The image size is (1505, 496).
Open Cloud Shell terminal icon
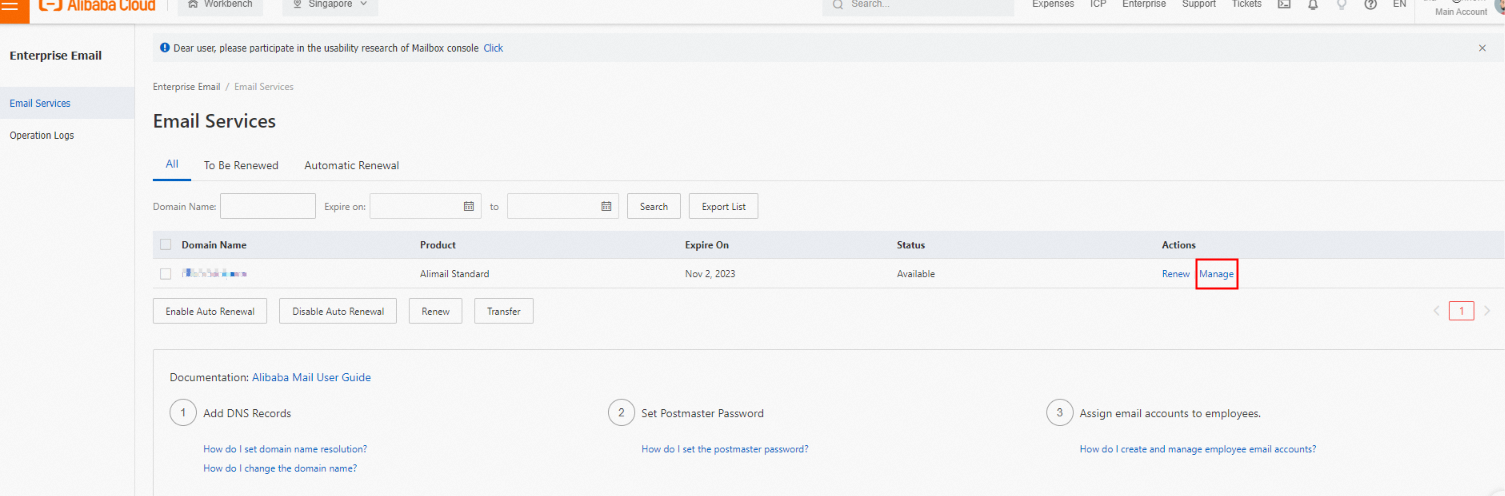tap(1284, 4)
